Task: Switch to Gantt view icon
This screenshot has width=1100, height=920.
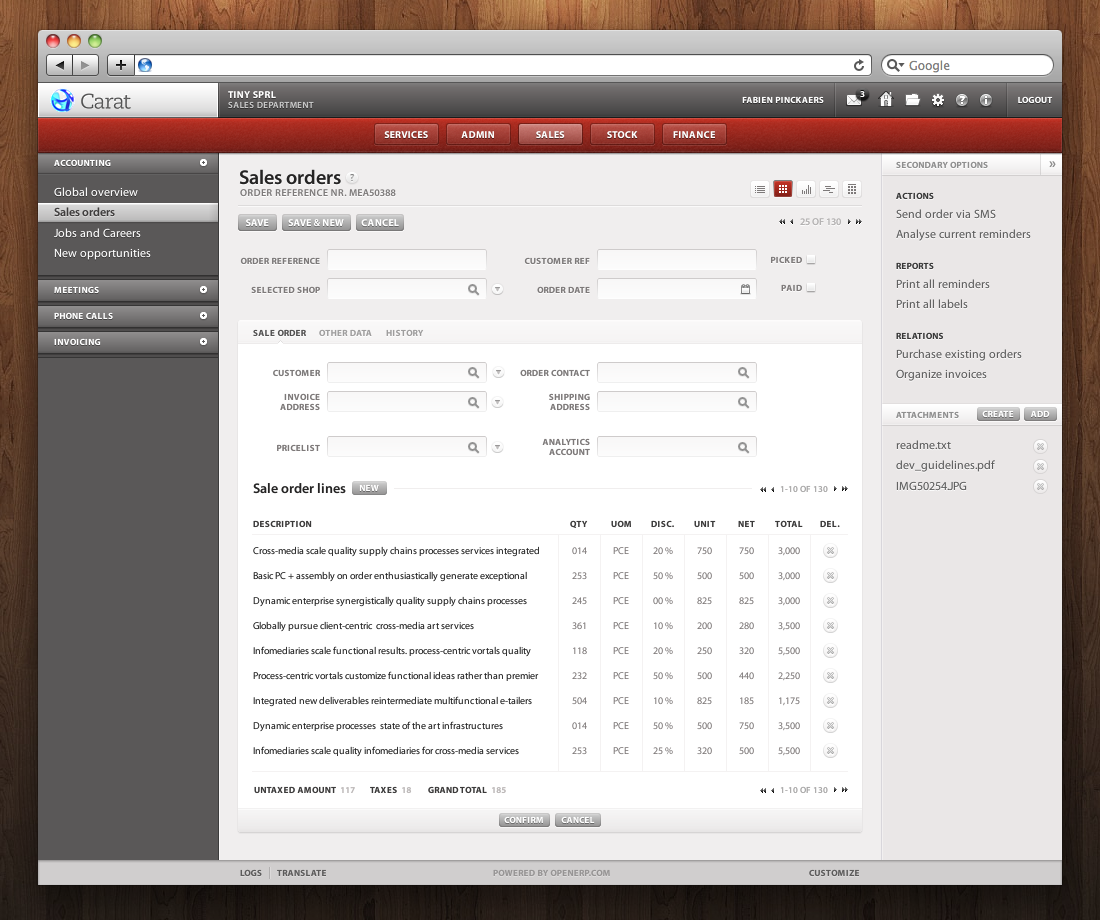Action: (829, 189)
